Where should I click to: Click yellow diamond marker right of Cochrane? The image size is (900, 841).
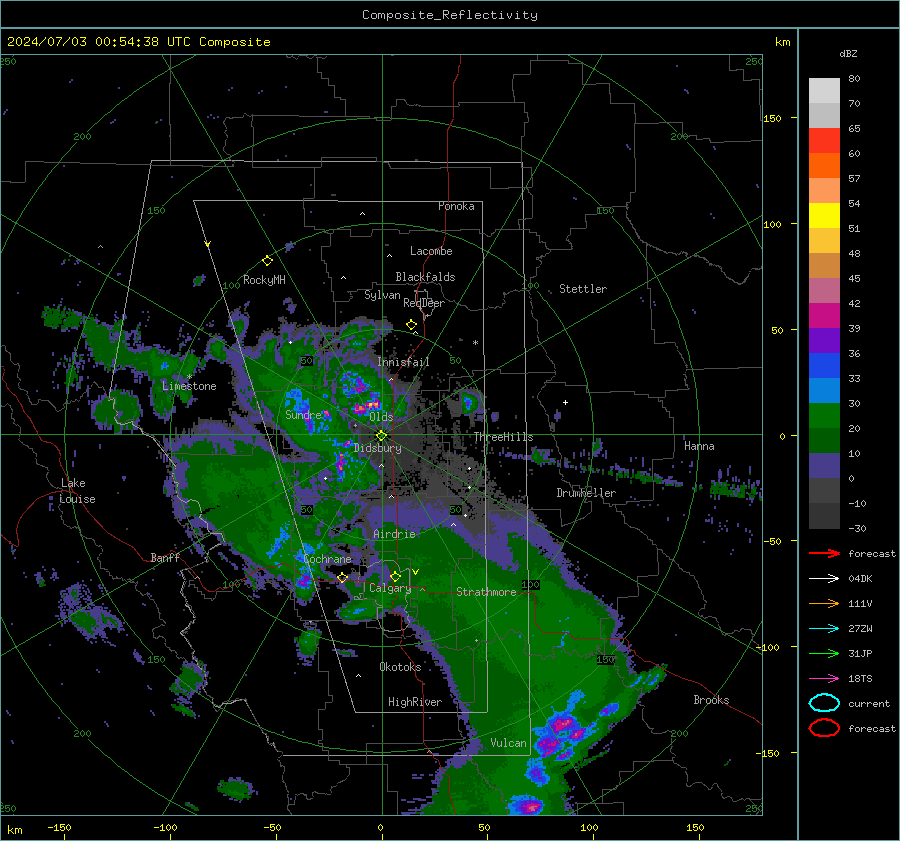click(x=342, y=577)
